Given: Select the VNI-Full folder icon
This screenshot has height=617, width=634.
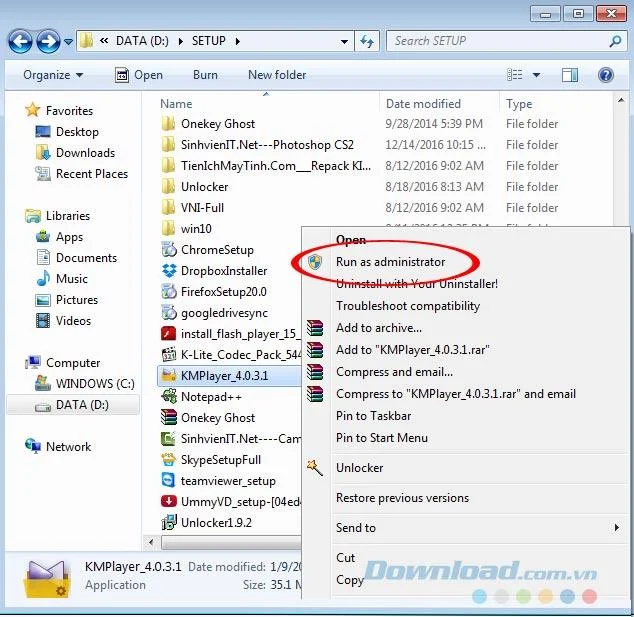Looking at the screenshot, I should (169, 208).
